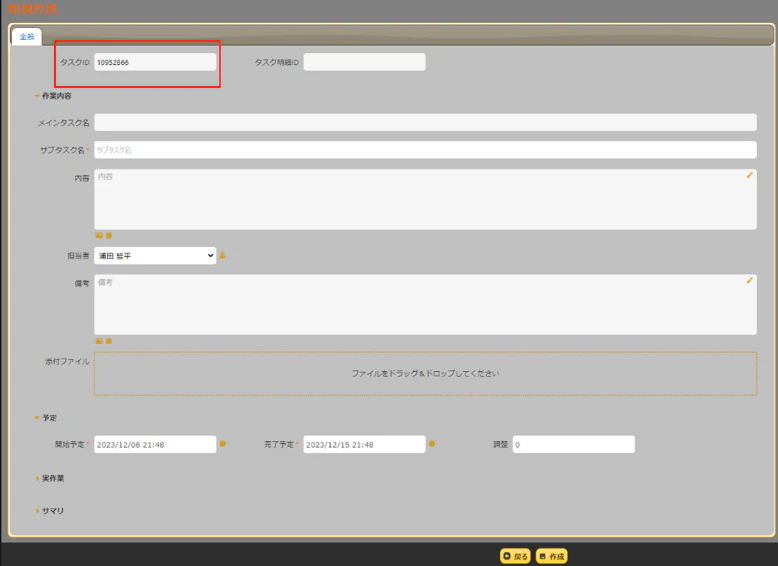This screenshot has width=778, height=566.
Task: Click the 調整 field showing 0
Action: coord(574,444)
